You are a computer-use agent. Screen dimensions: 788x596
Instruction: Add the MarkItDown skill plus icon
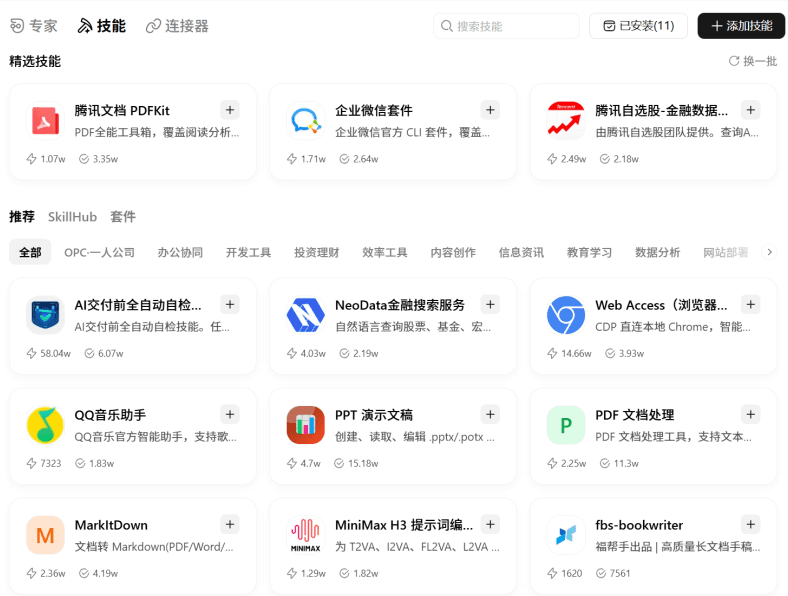(x=230, y=525)
